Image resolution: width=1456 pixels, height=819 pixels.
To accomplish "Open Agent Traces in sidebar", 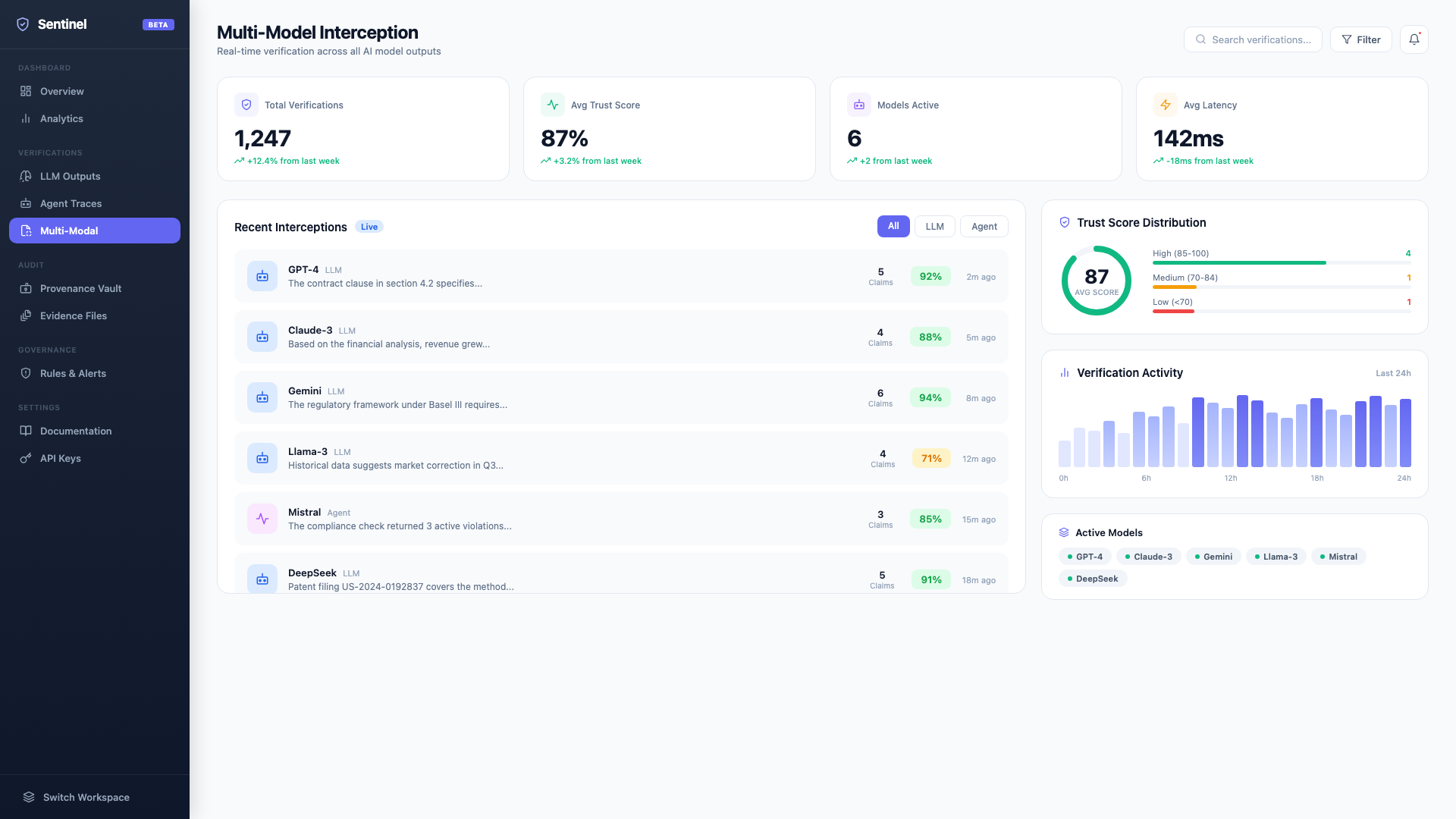I will click(x=71, y=203).
